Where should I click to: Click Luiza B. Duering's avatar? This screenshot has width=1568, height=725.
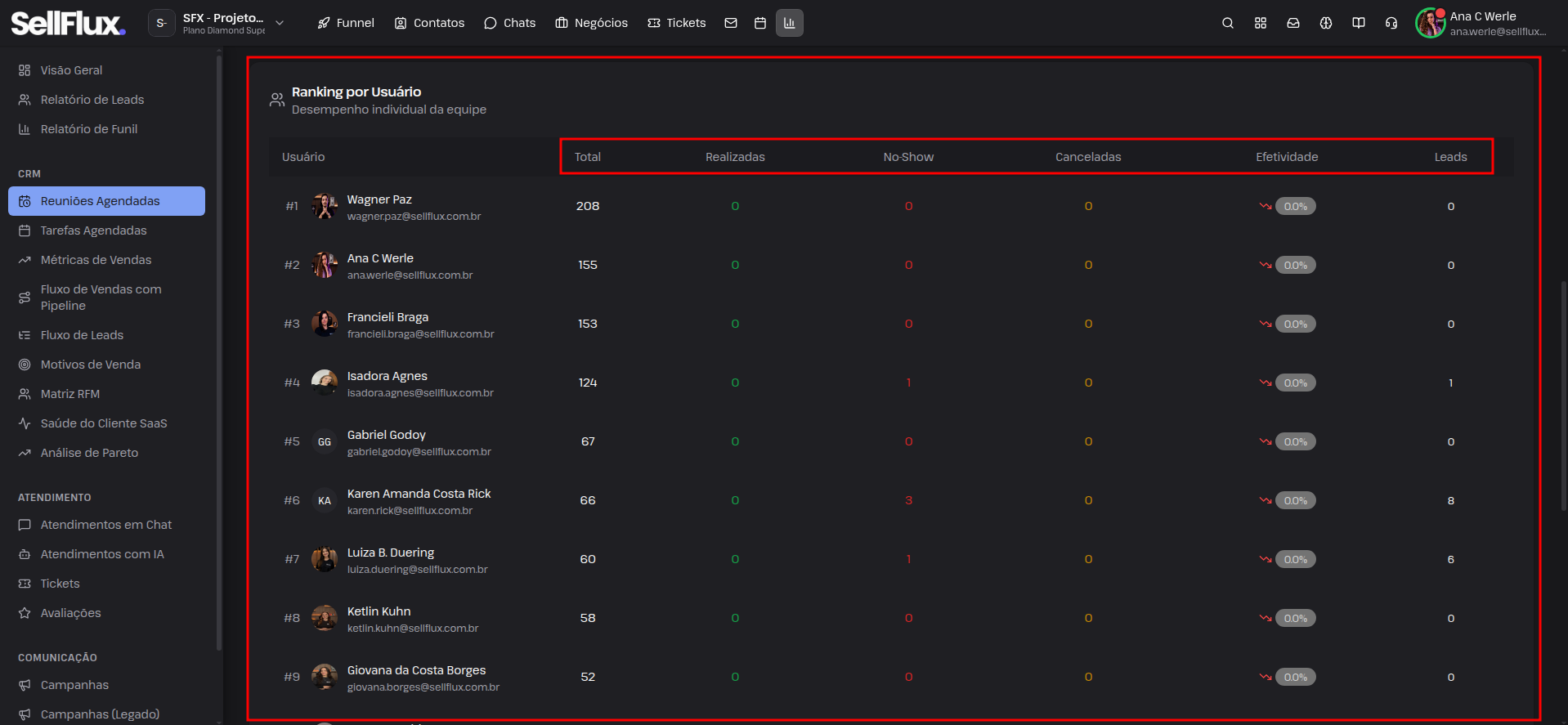coord(325,559)
